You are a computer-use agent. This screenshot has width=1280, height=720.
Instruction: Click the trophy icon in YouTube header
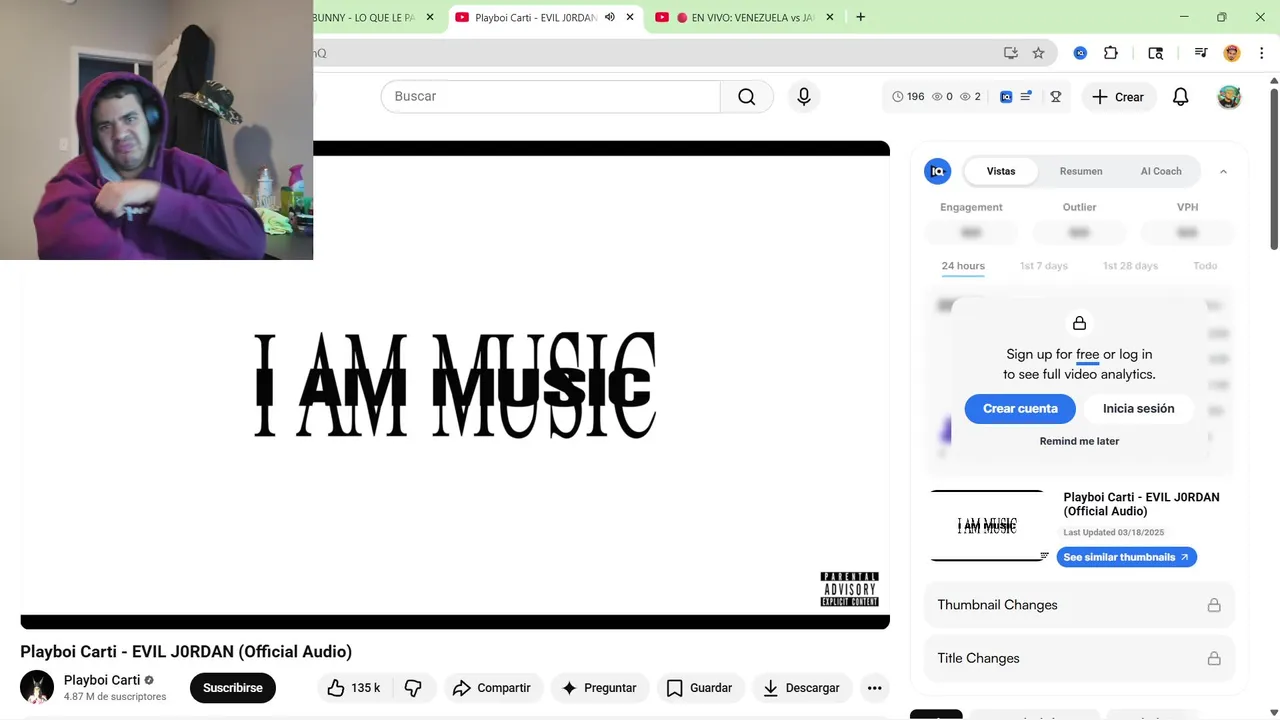1055,97
